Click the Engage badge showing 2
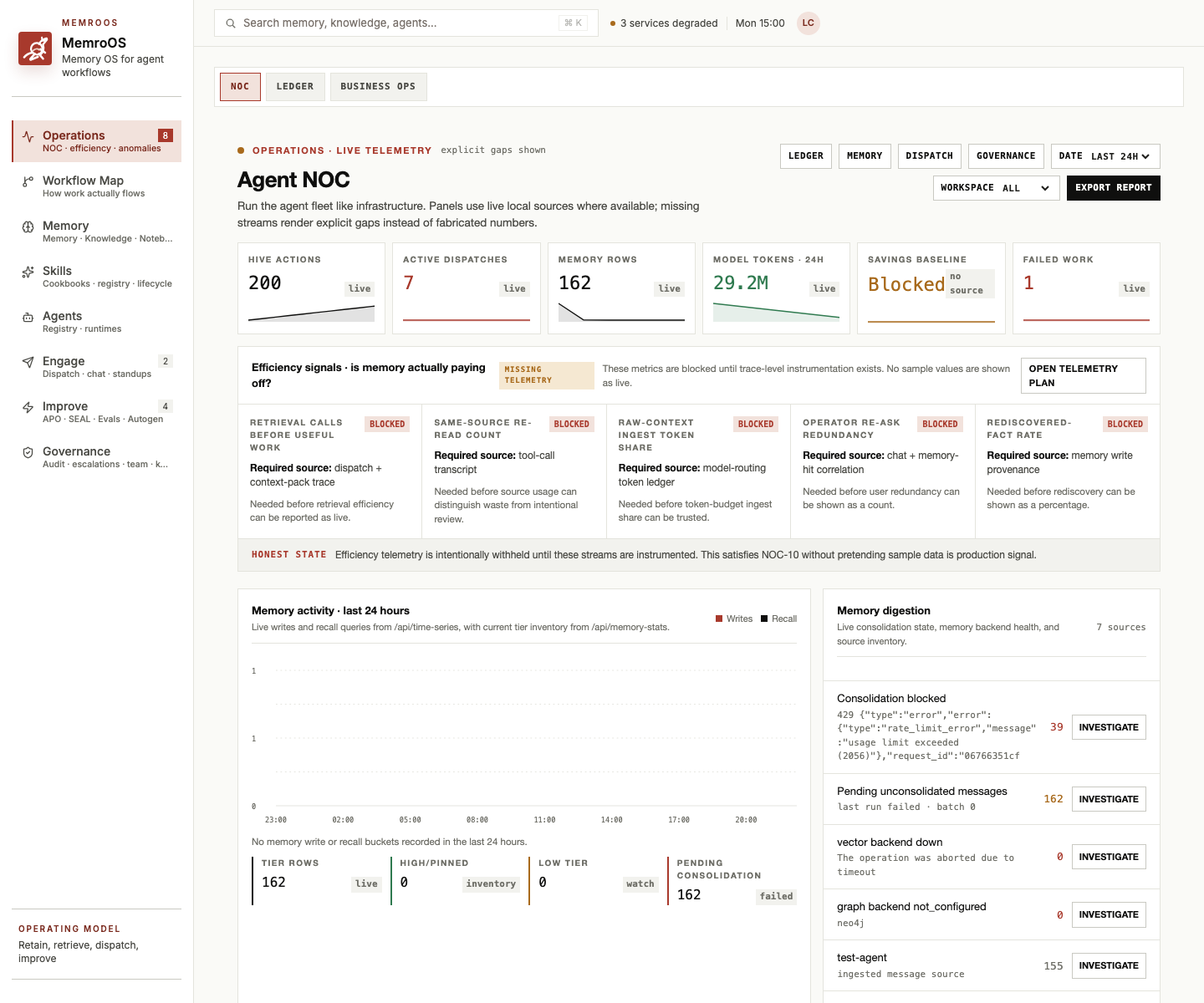 point(166,361)
